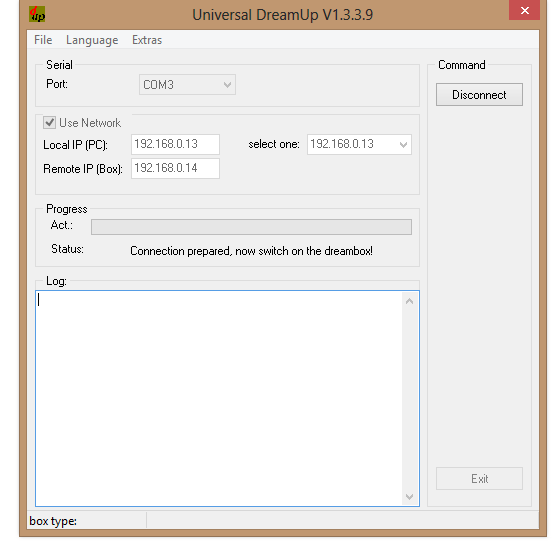Screen dimensions: 557x543
Task: Click the COM3 port dropdown arrow
Action: pyautogui.click(x=227, y=85)
